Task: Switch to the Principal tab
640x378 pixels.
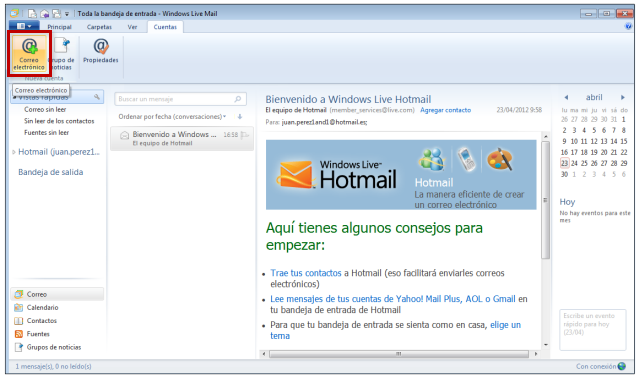Action: [59, 27]
